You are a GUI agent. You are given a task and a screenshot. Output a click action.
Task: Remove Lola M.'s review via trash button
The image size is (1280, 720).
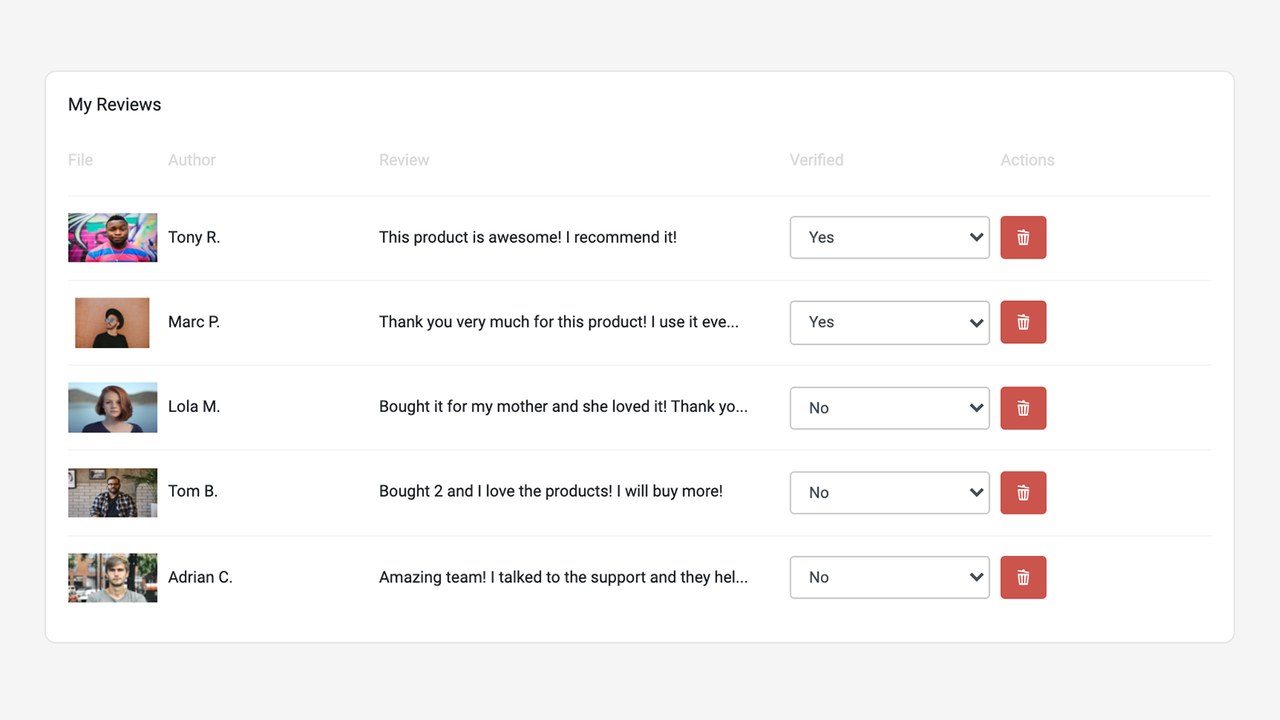tap(1023, 408)
